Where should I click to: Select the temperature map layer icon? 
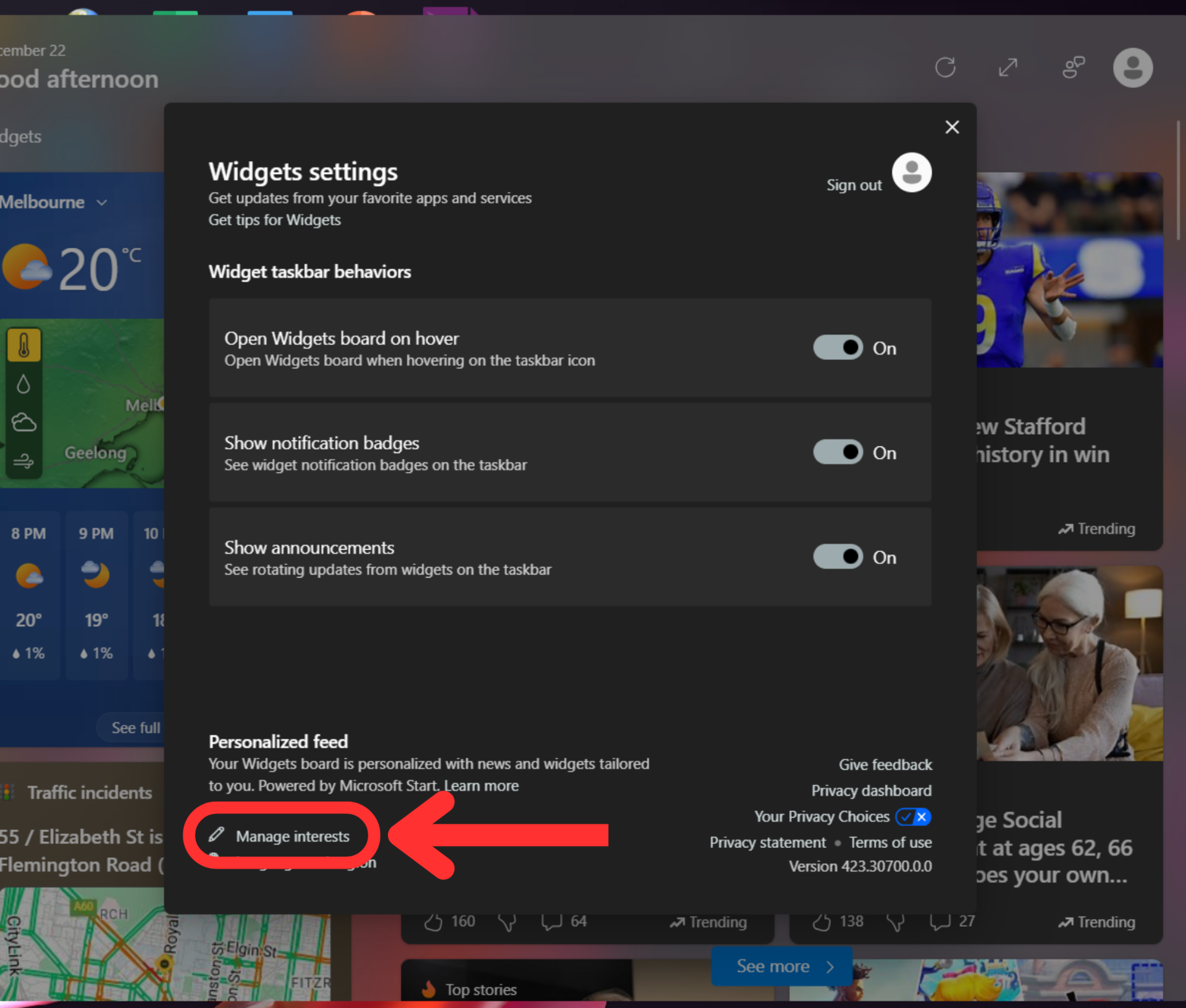tap(24, 345)
